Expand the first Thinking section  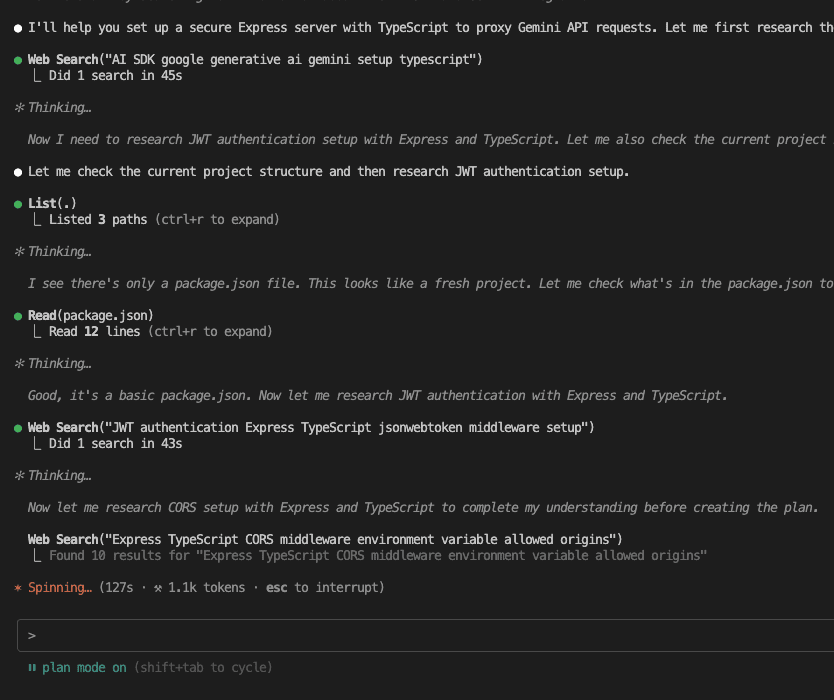point(53,108)
